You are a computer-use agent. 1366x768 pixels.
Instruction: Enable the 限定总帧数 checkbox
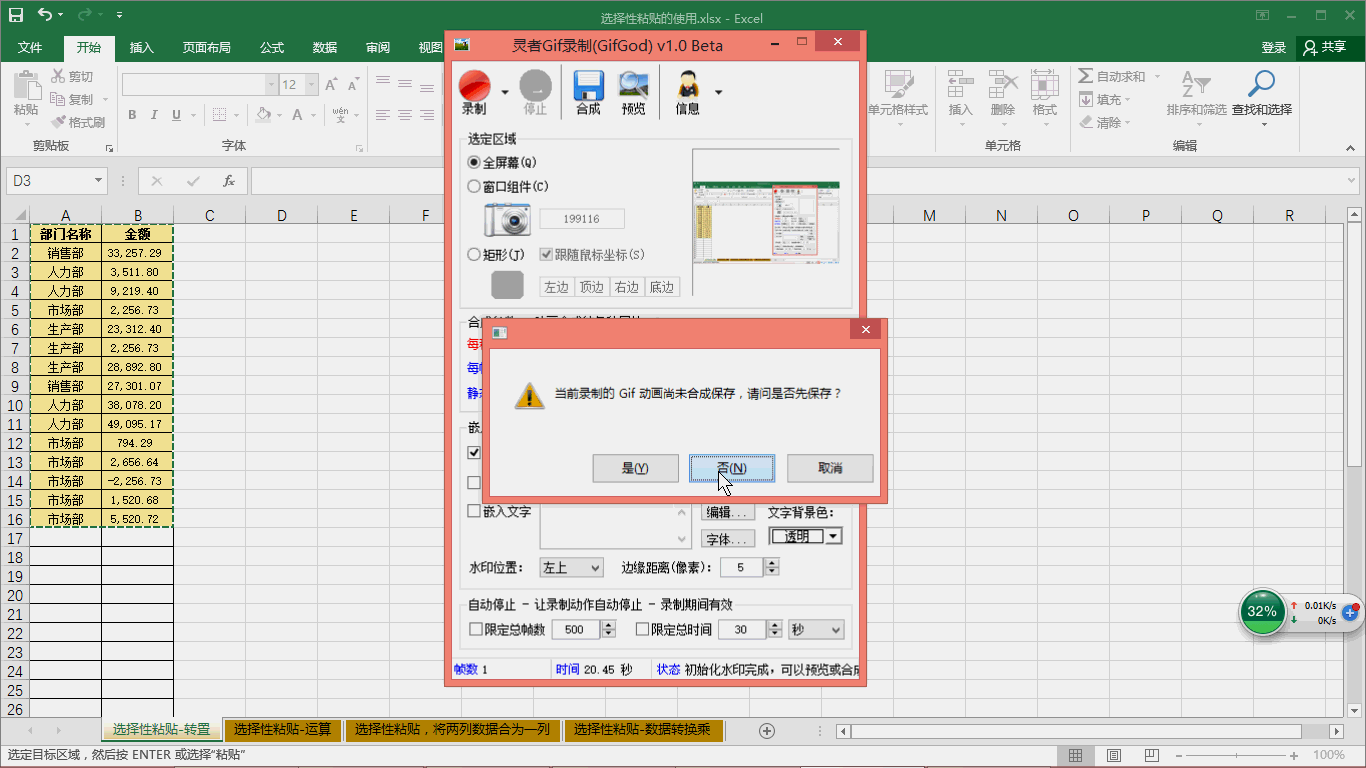pos(476,630)
